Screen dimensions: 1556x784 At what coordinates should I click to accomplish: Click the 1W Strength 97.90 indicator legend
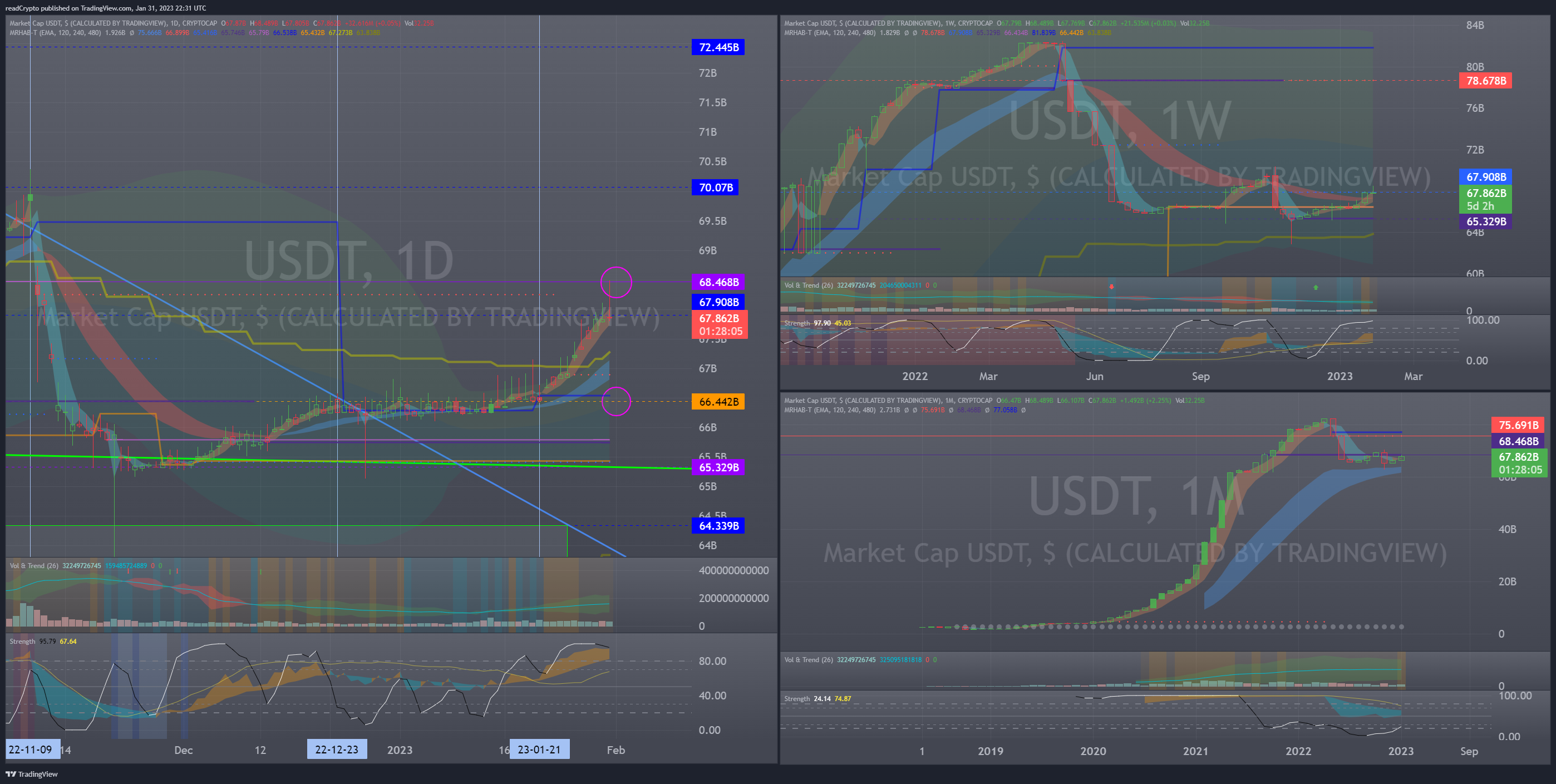818,323
